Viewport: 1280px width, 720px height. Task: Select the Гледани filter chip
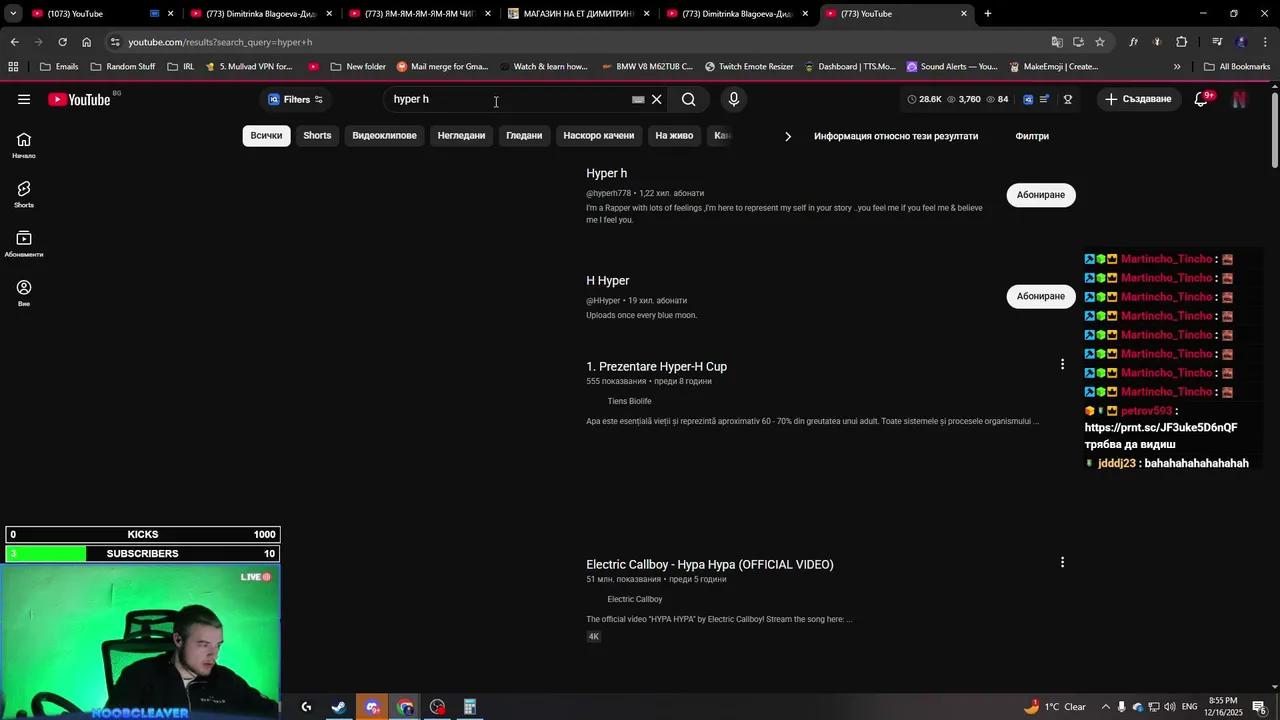coord(524,136)
